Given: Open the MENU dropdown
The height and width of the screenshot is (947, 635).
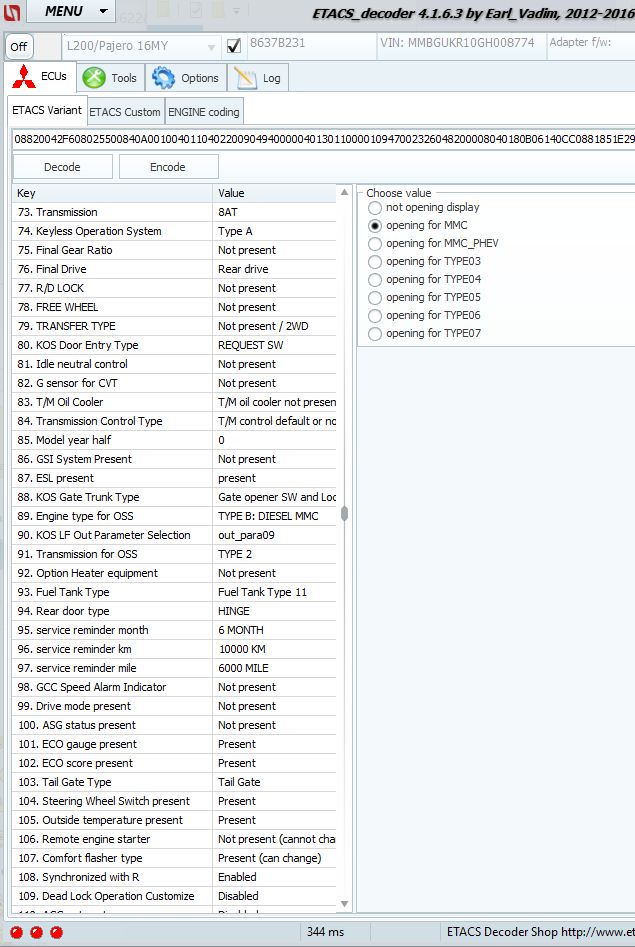Looking at the screenshot, I should 70,12.
